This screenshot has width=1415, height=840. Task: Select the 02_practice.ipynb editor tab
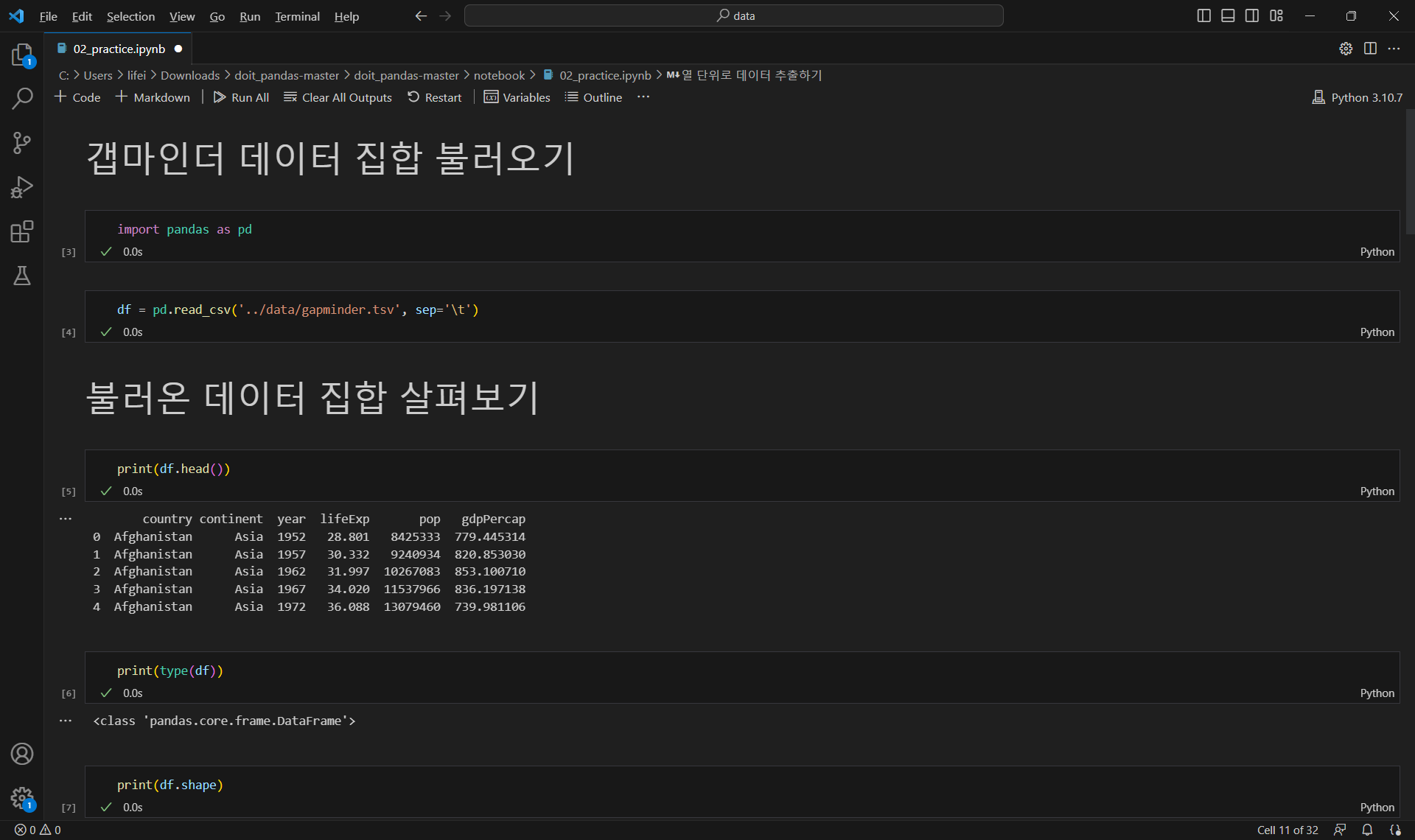(x=119, y=49)
